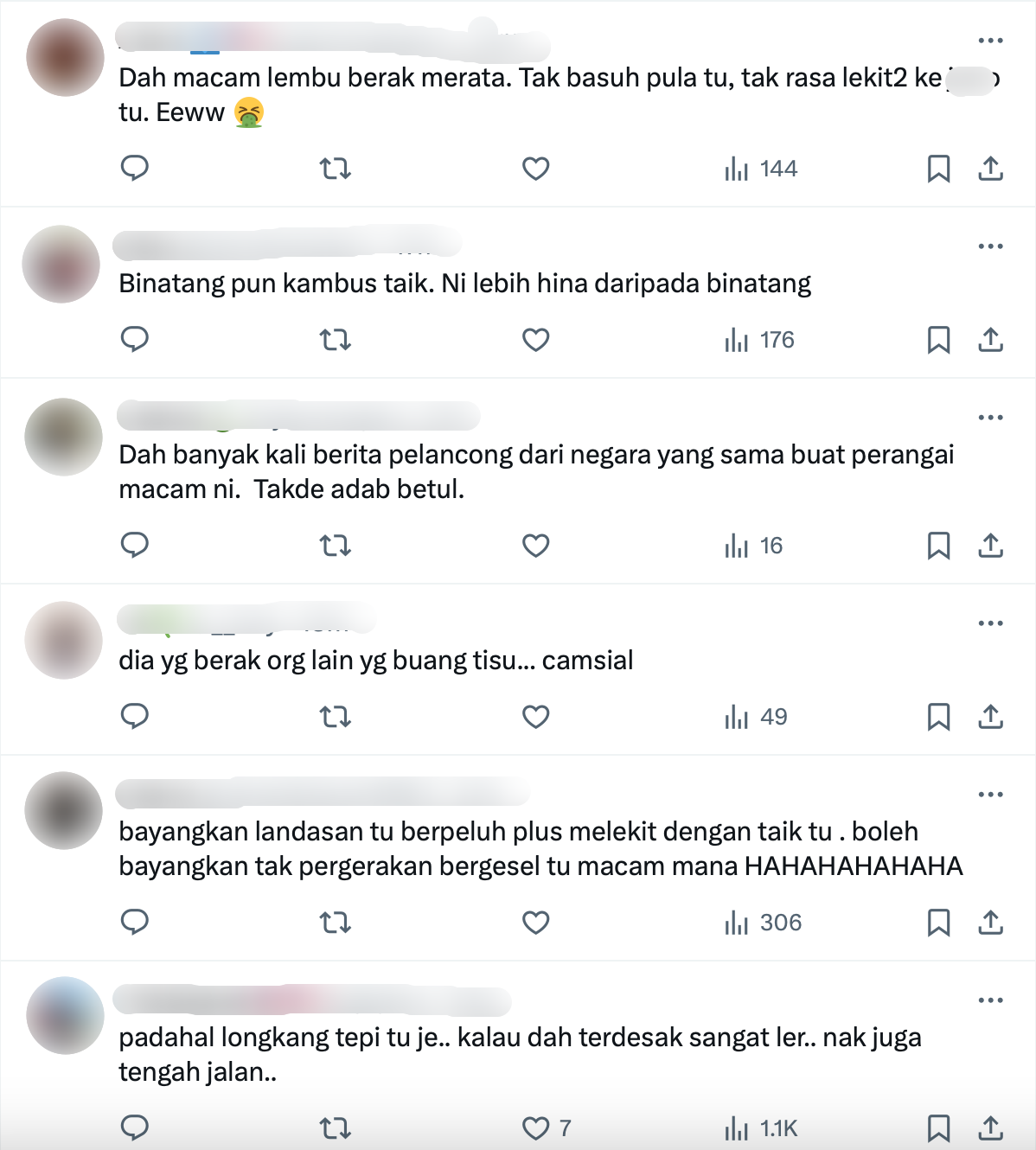Bookmark the 'Dah banyak kali berita' tweet
The width and height of the screenshot is (1036, 1150).
[x=938, y=546]
